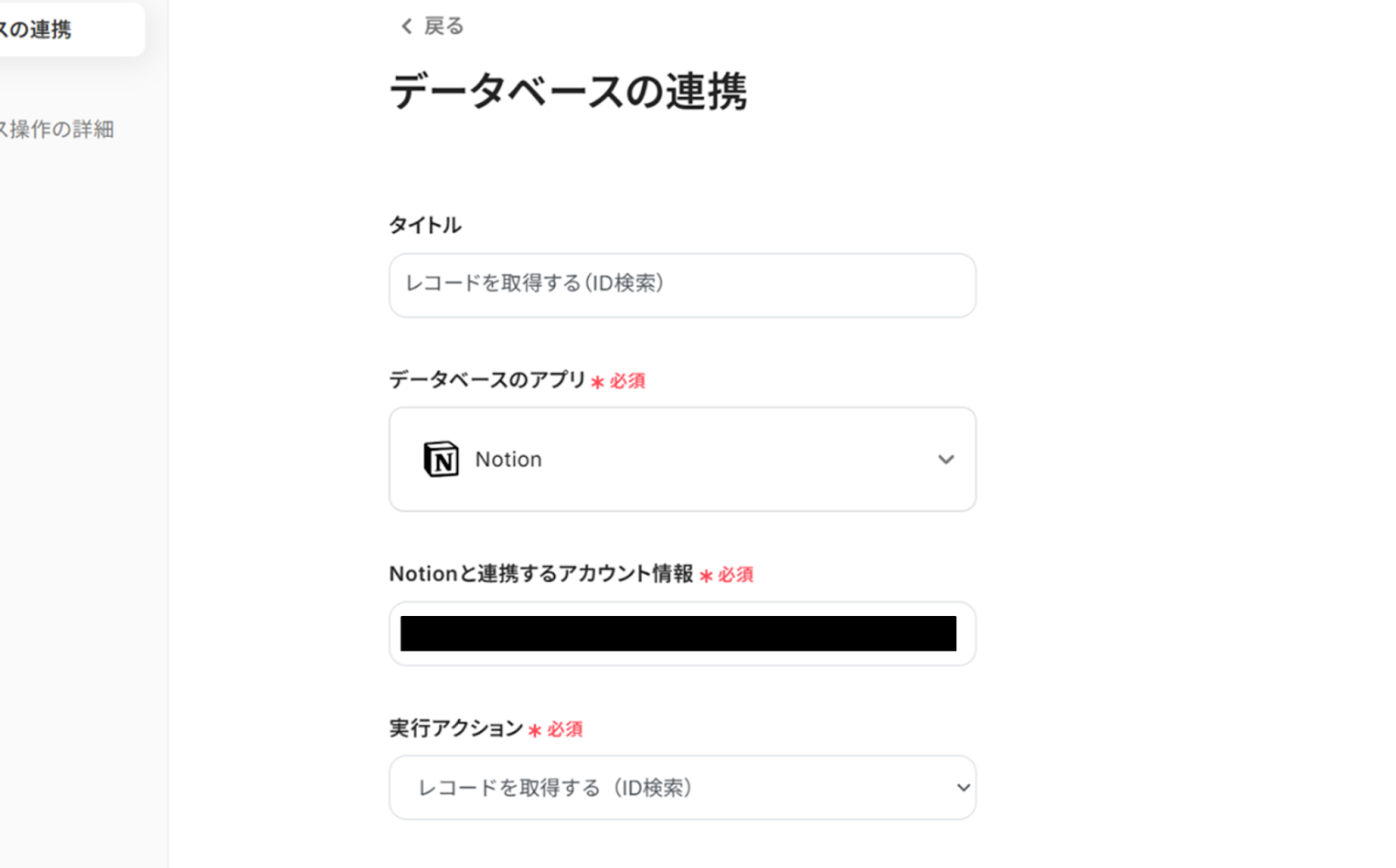Click the データベースのアプリ label

tap(487, 379)
